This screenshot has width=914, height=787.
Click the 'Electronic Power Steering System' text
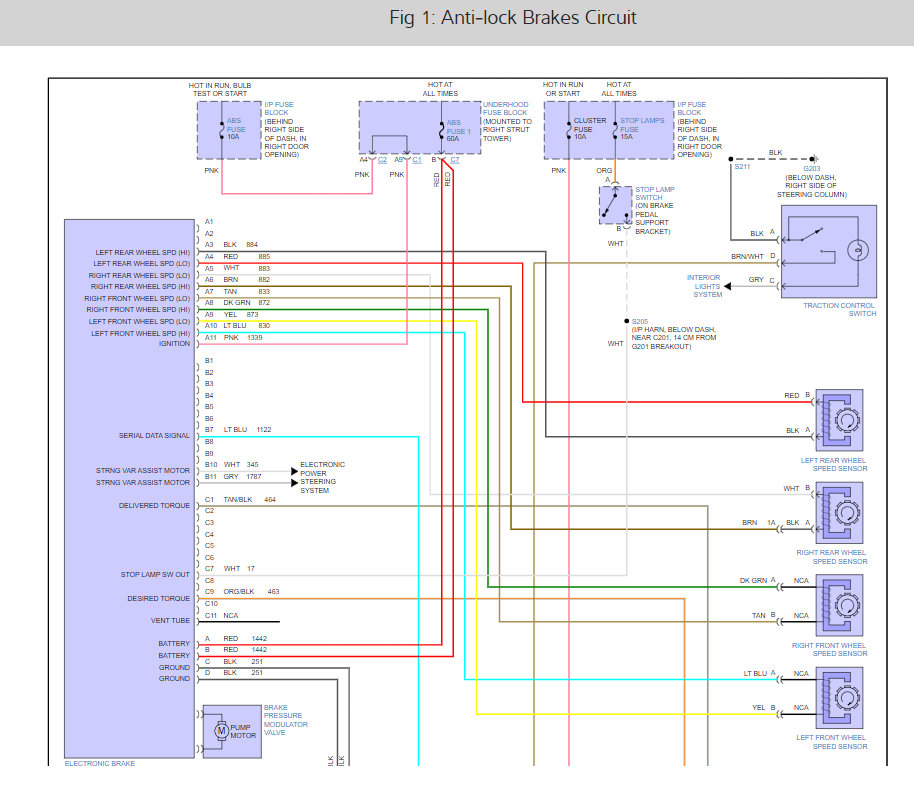point(322,477)
